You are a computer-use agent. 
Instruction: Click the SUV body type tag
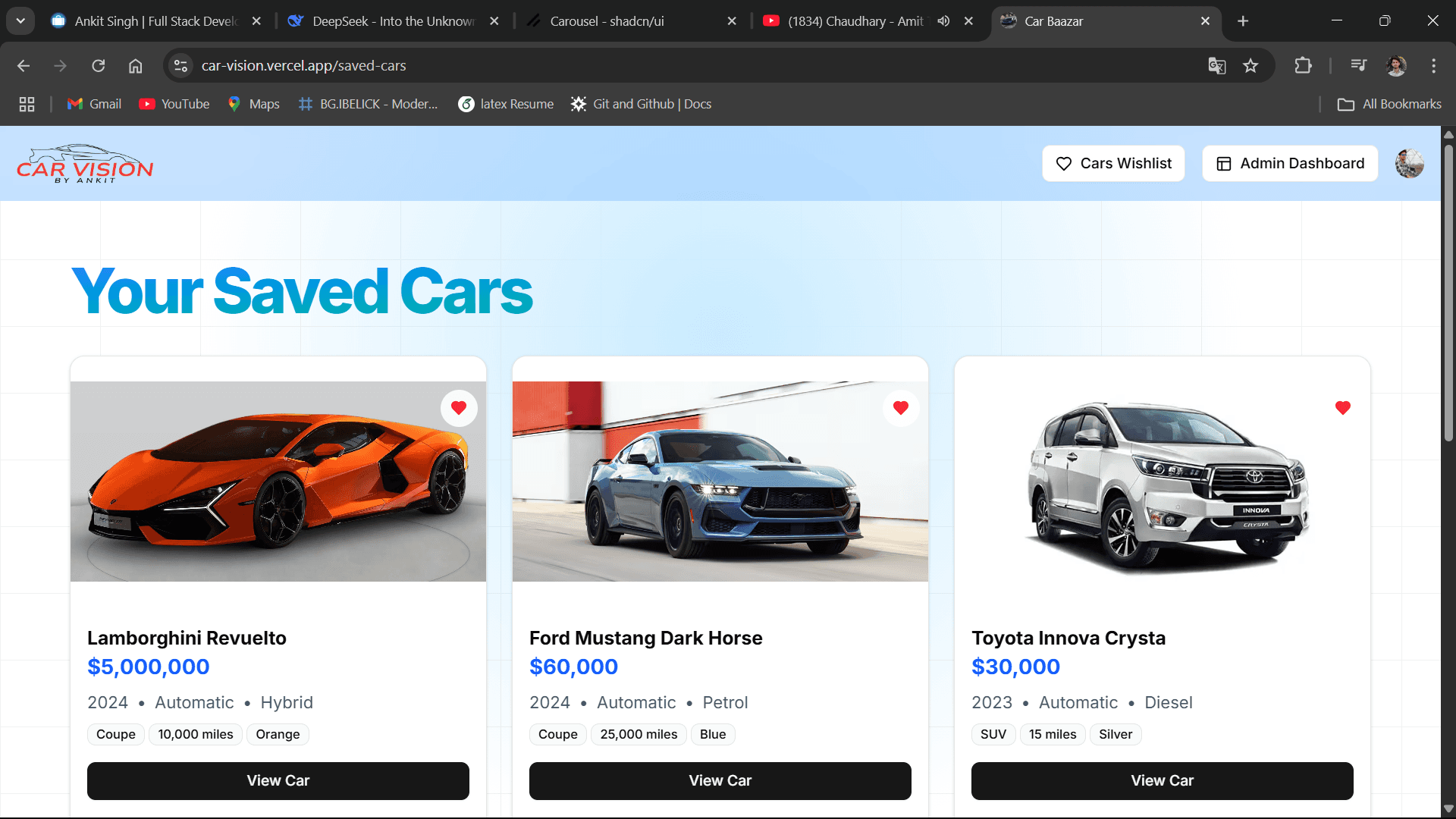993,734
